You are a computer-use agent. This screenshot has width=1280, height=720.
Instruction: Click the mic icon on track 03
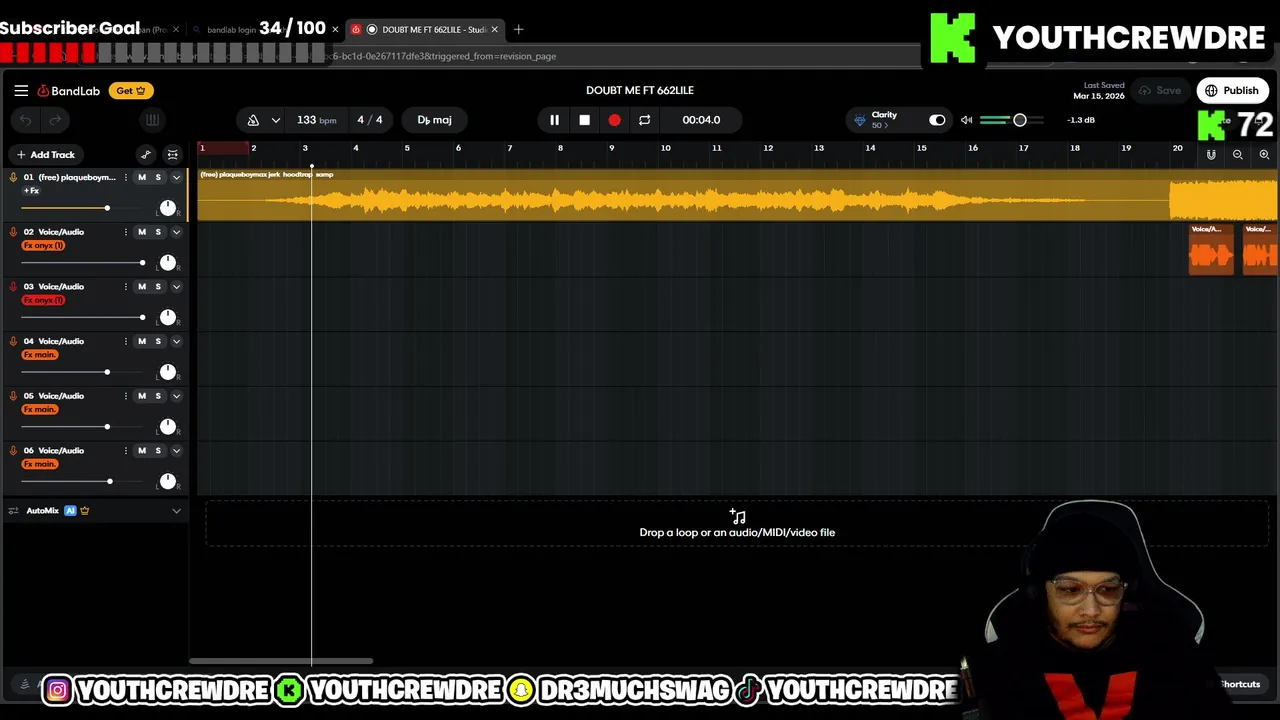click(x=13, y=287)
